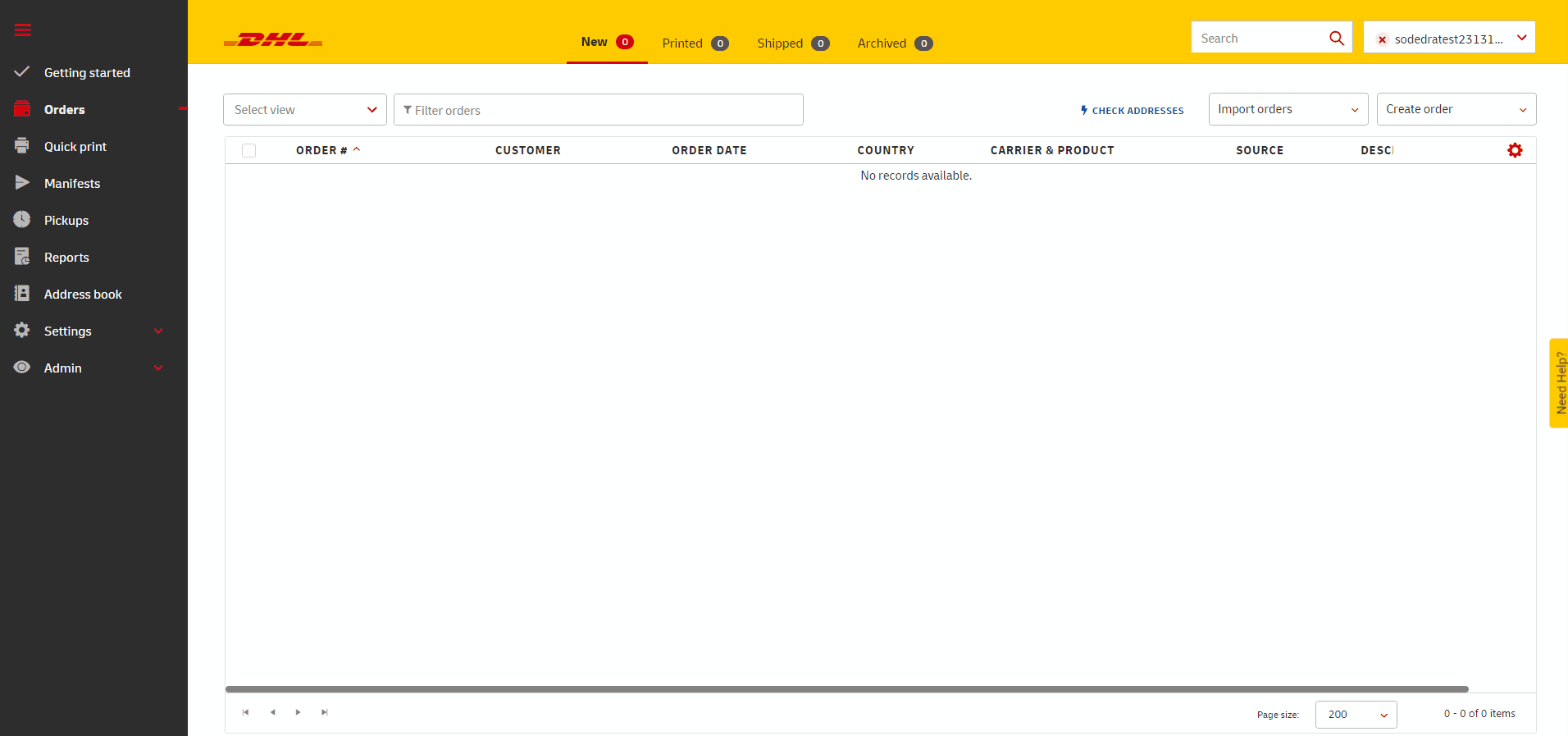
Task: Click the Pickups clock icon
Action: coord(22,219)
